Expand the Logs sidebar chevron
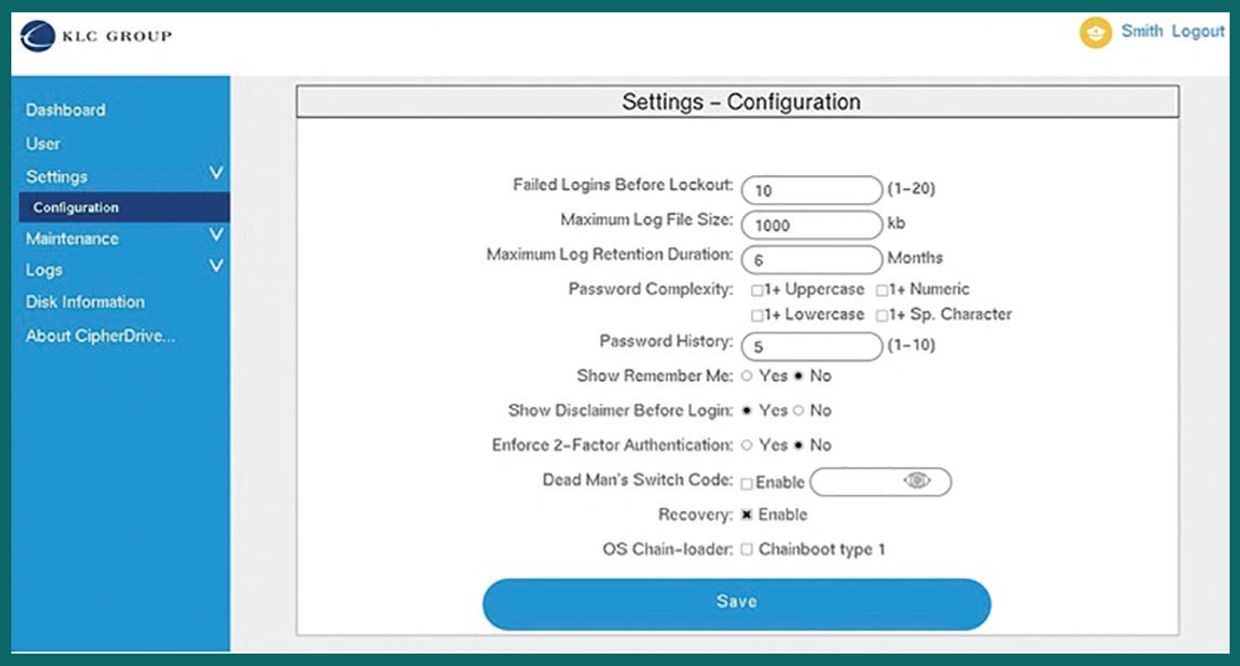 click(216, 267)
